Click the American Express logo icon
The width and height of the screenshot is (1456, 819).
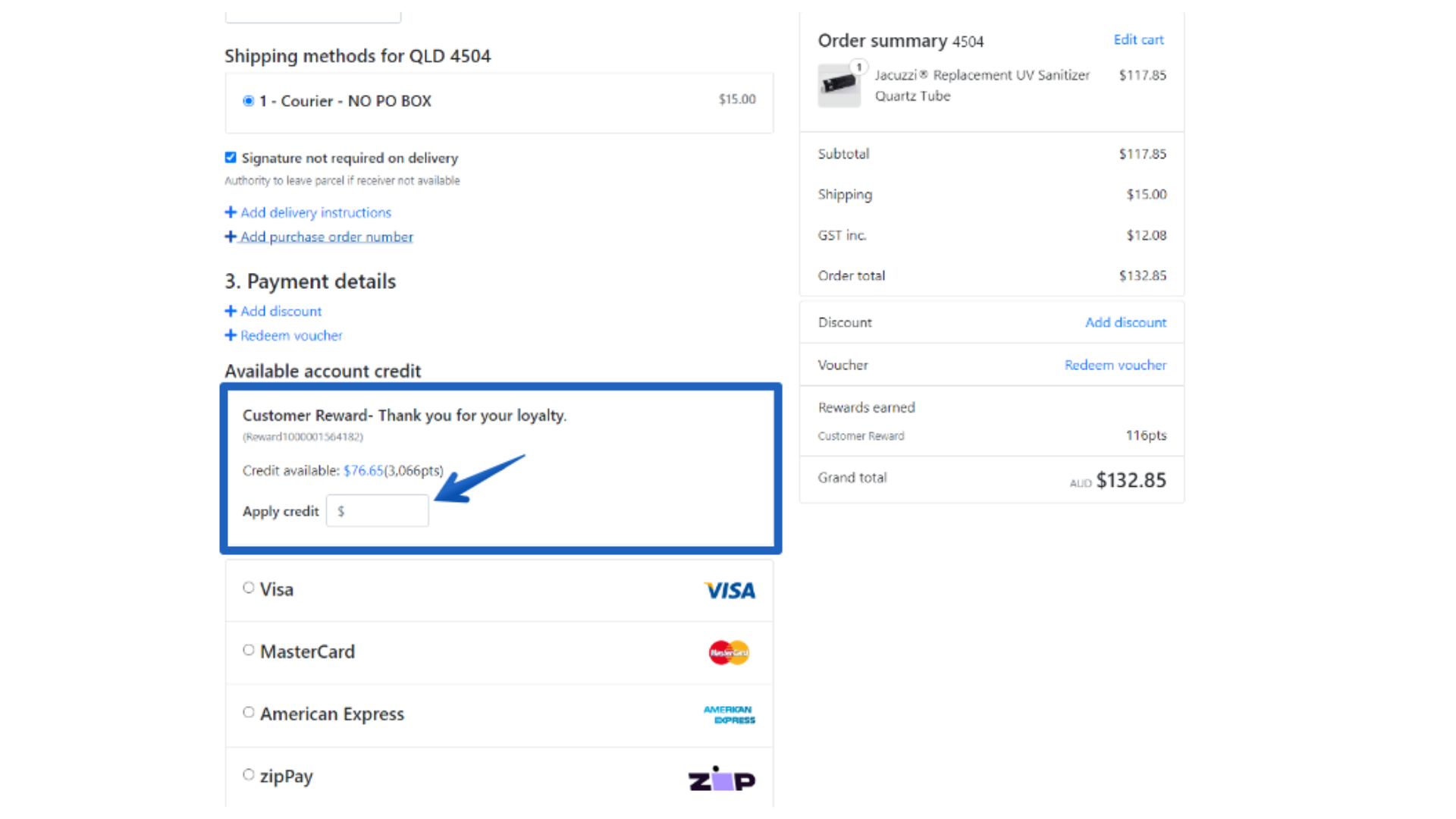(729, 714)
